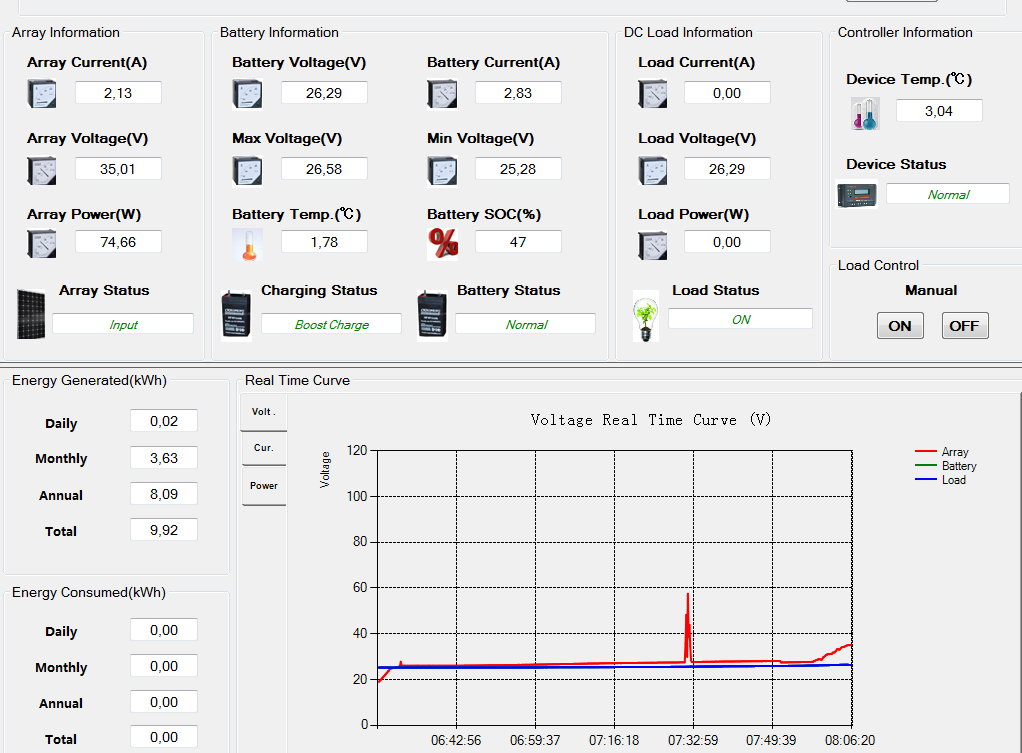Click the Daily Energy Generated field
1022x753 pixels.
164,421
